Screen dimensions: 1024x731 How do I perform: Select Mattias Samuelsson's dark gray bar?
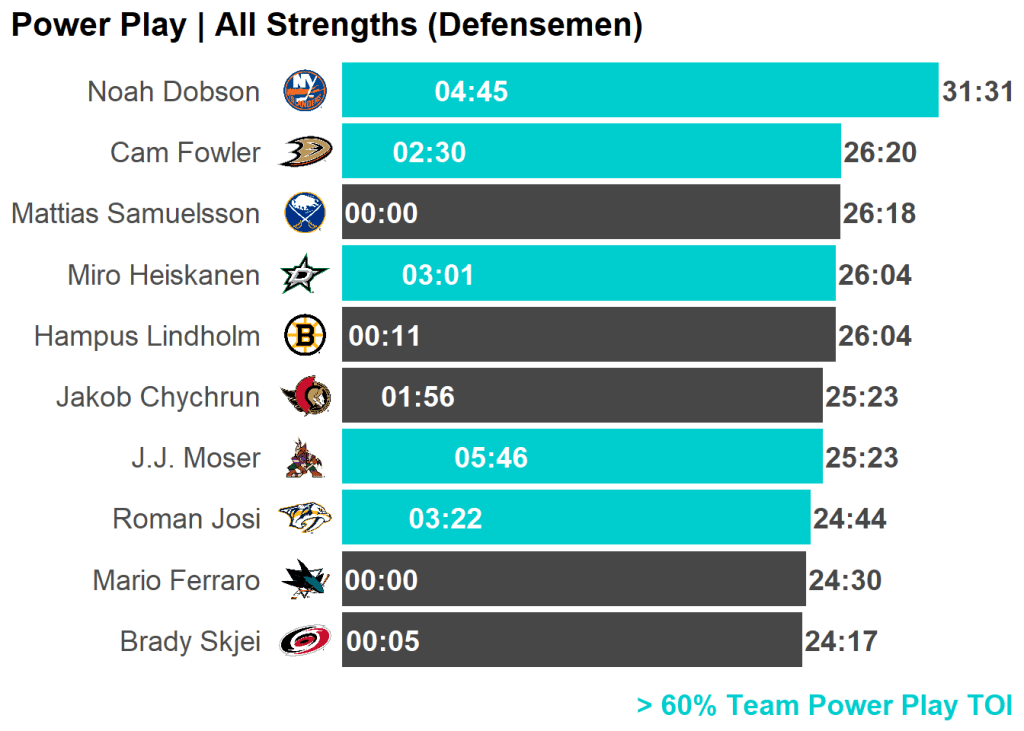tap(620, 213)
